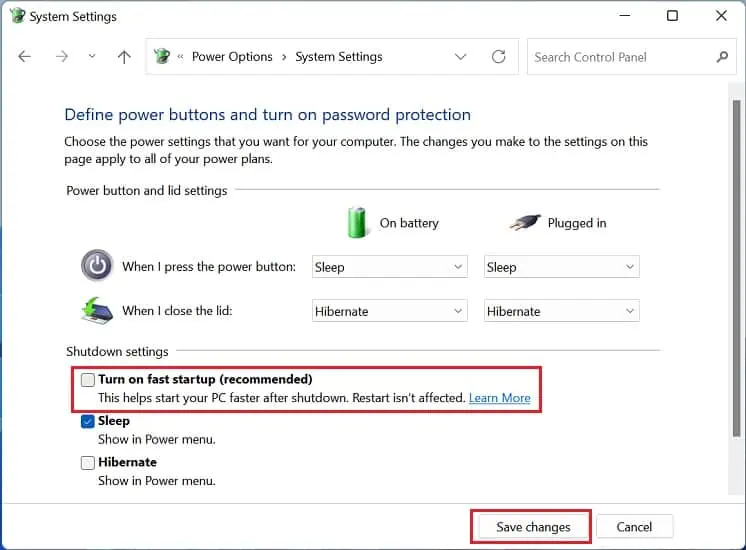Open the recent locations chevron
746x550 pixels.
(x=92, y=57)
